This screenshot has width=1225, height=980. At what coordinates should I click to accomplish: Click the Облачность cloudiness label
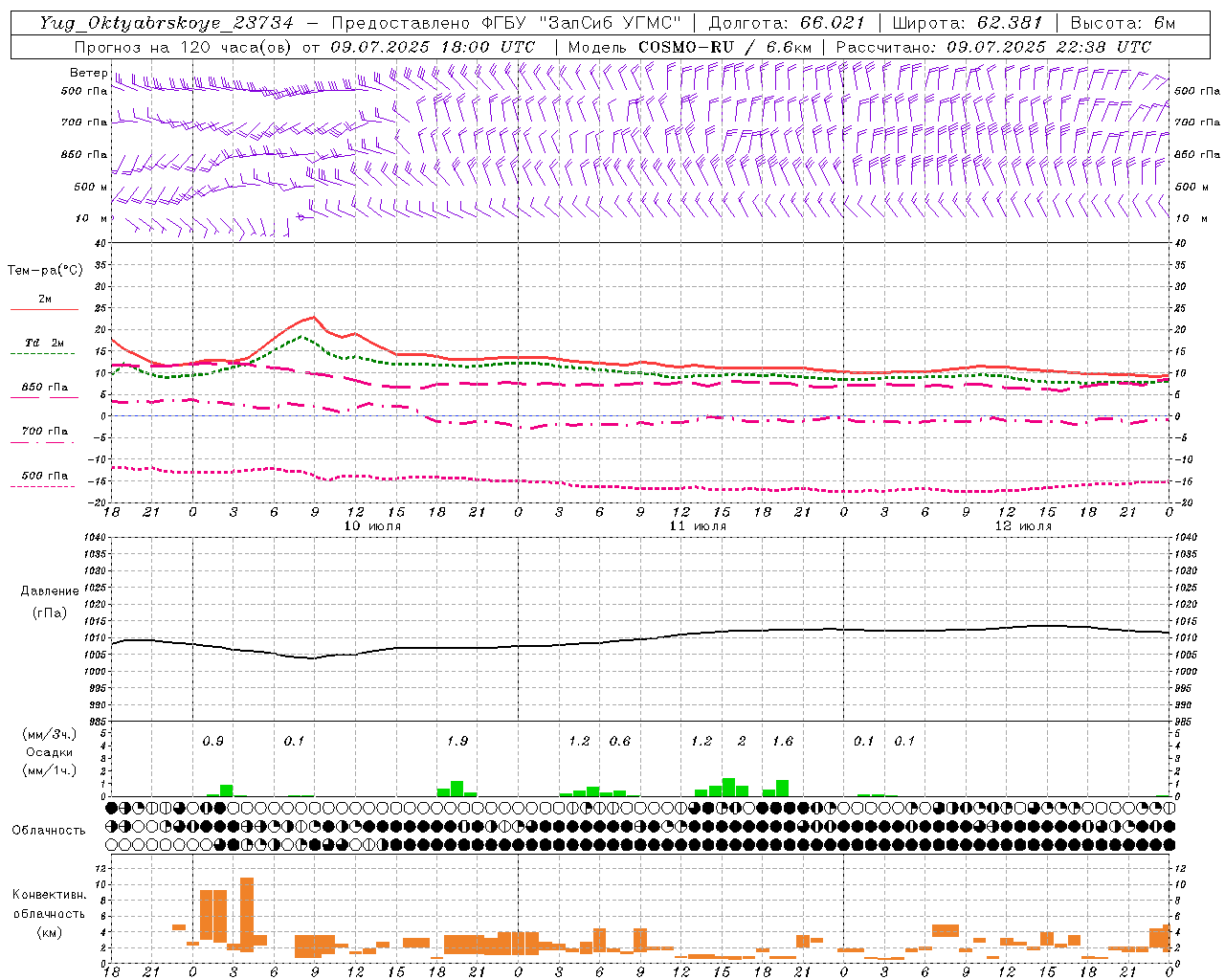click(x=49, y=831)
